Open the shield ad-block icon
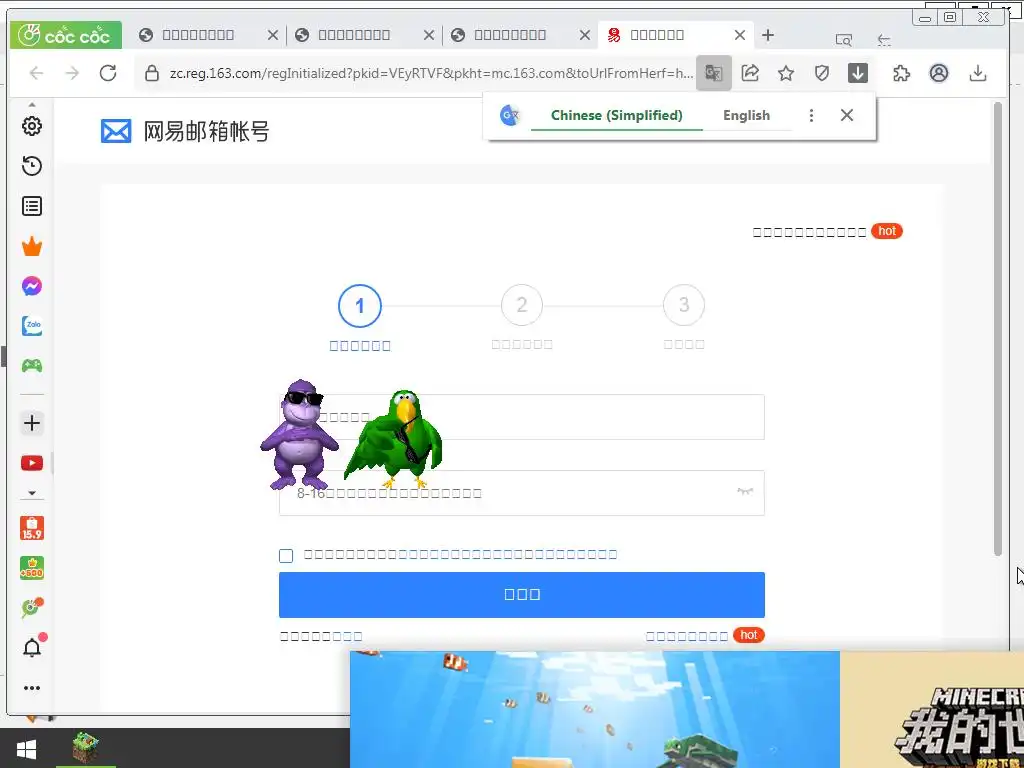 coord(822,73)
